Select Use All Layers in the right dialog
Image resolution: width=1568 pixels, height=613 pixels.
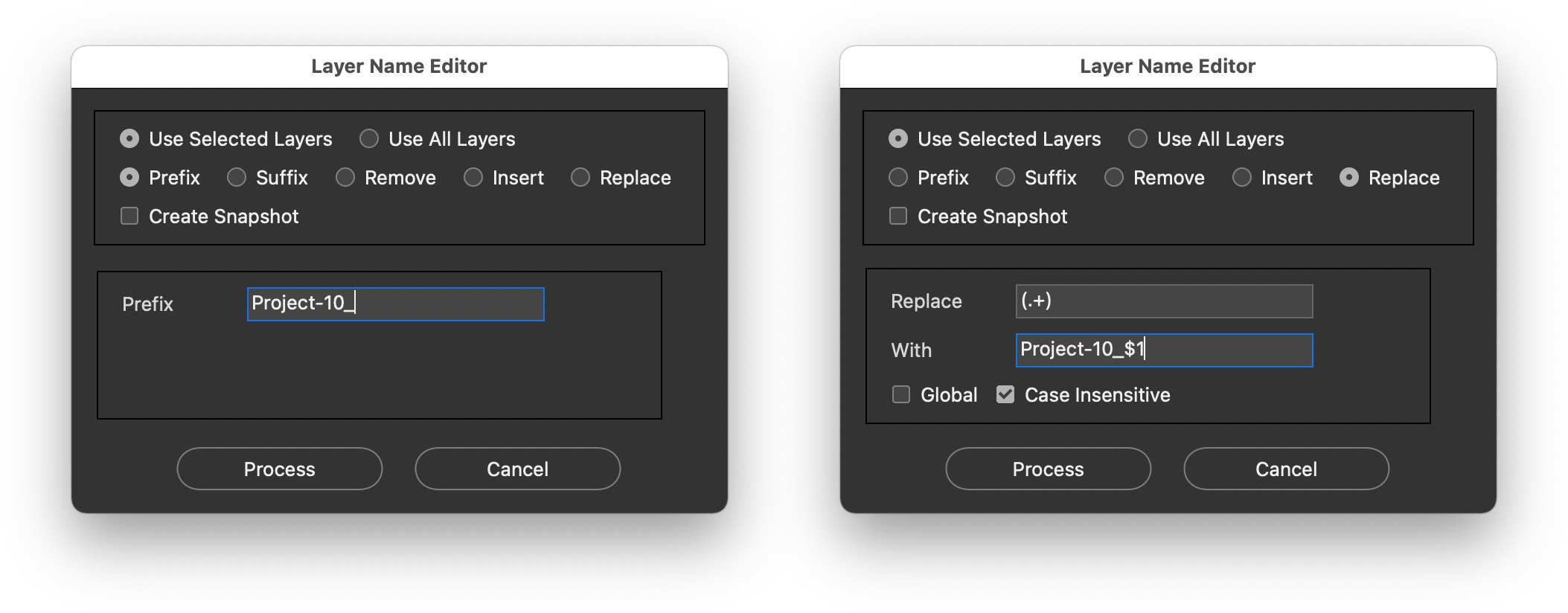[x=1137, y=138]
